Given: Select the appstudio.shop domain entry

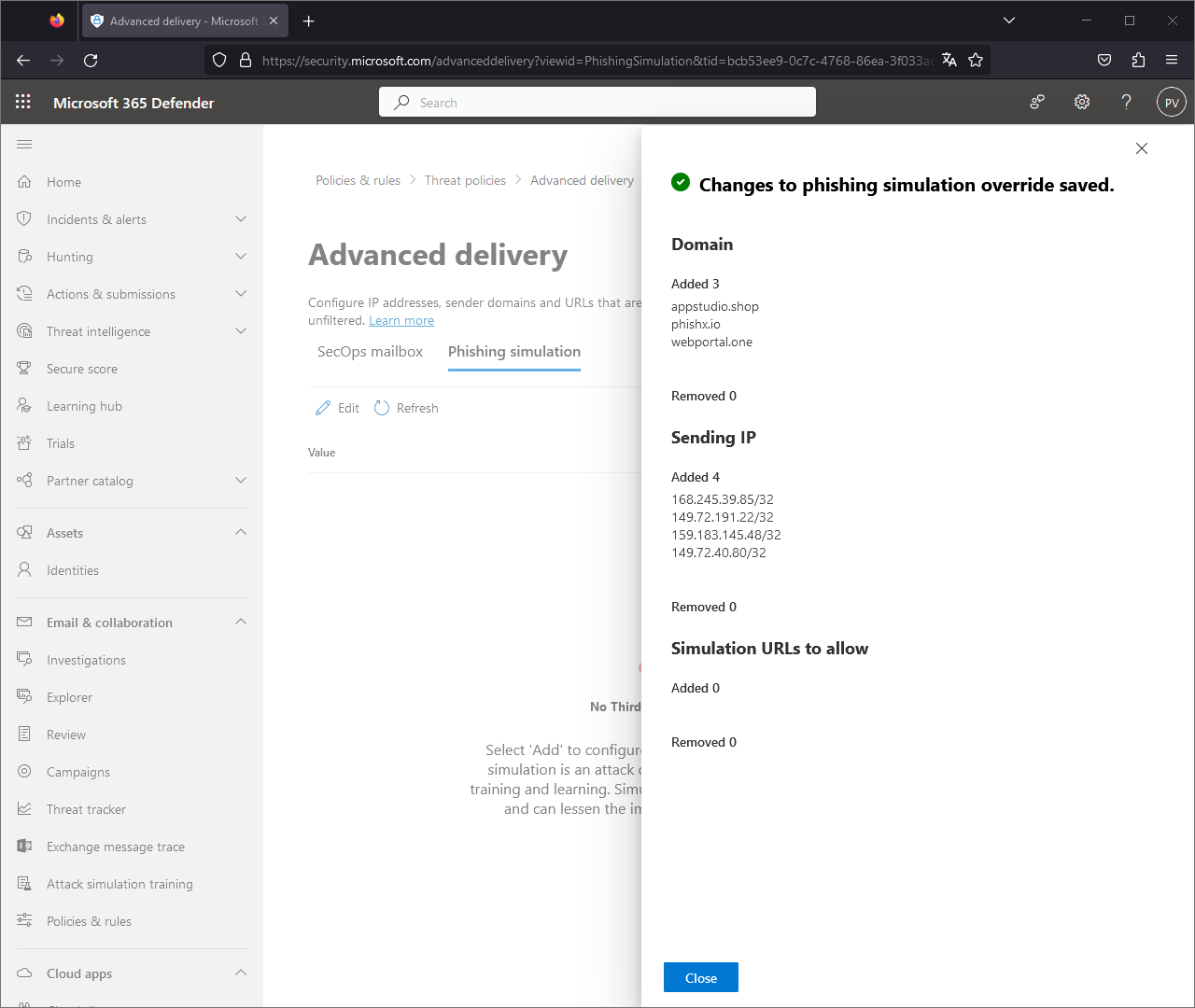Looking at the screenshot, I should tap(715, 306).
